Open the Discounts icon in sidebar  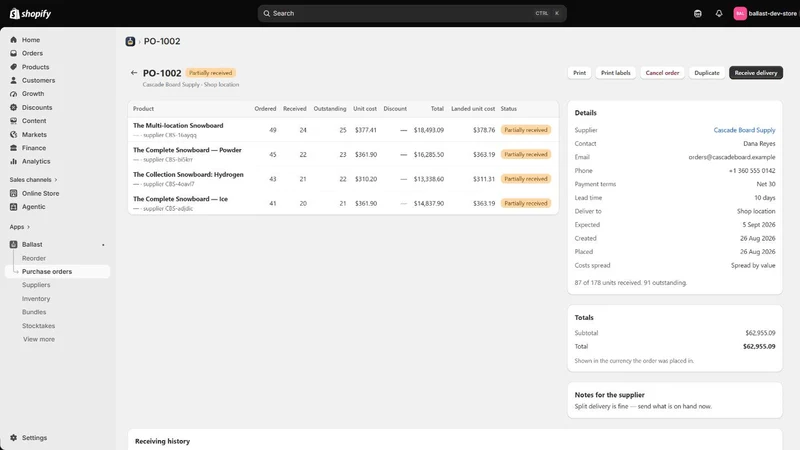point(13,107)
